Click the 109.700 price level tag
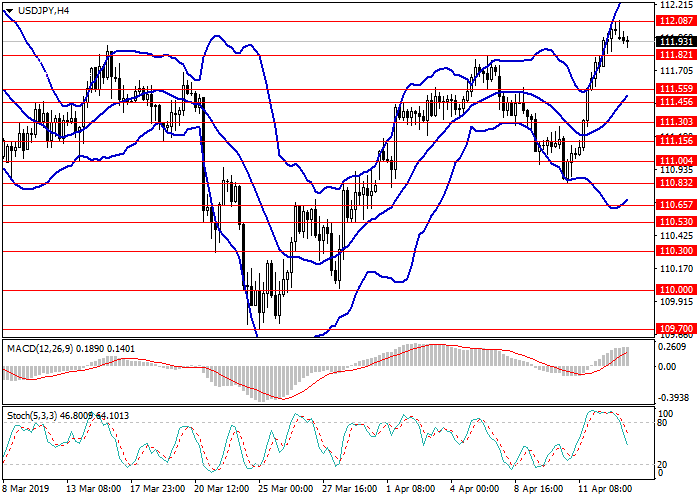Image resolution: width=700 pixels, height=500 pixels. click(676, 328)
